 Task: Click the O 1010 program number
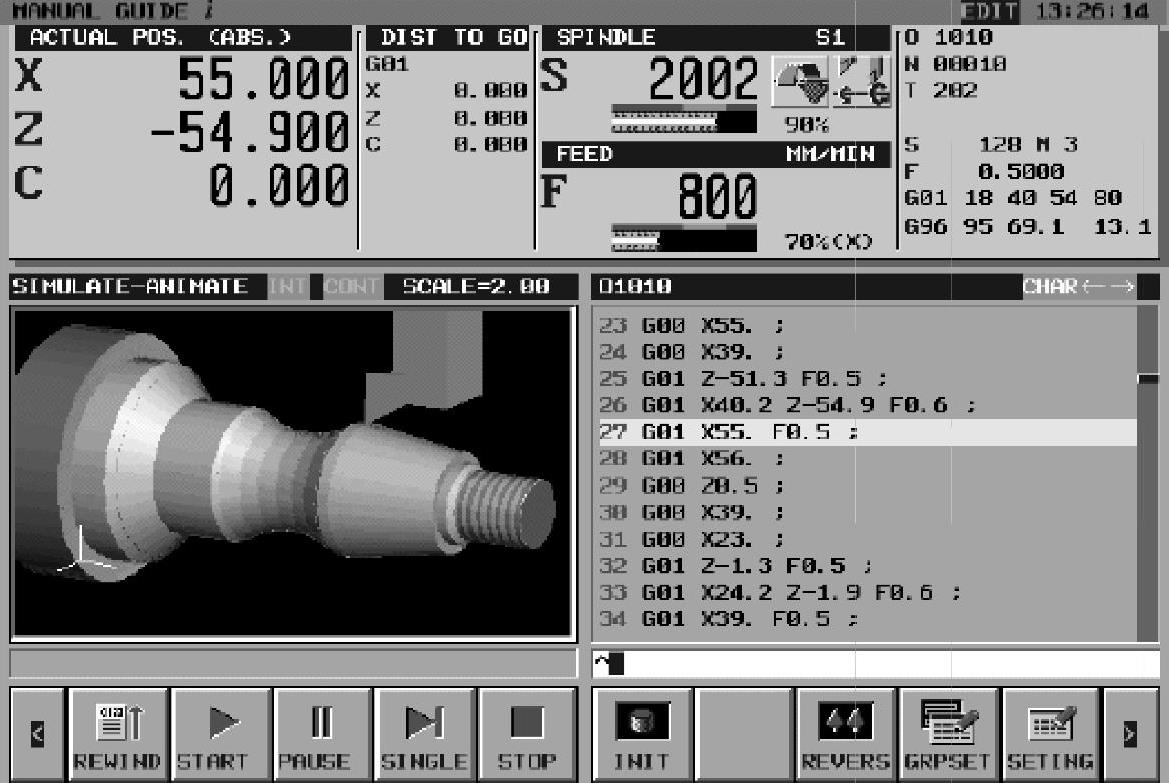pyautogui.click(x=948, y=37)
